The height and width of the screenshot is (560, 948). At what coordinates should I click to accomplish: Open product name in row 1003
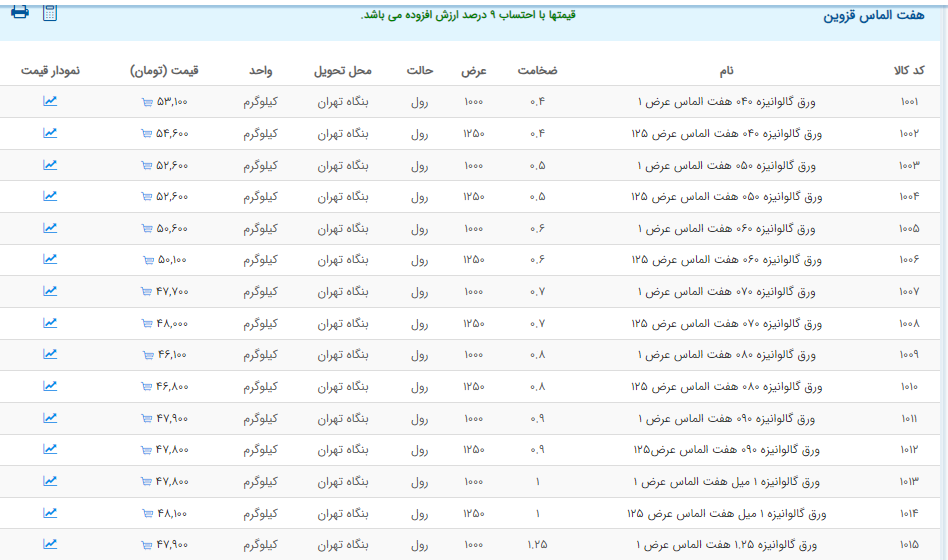coord(727,165)
